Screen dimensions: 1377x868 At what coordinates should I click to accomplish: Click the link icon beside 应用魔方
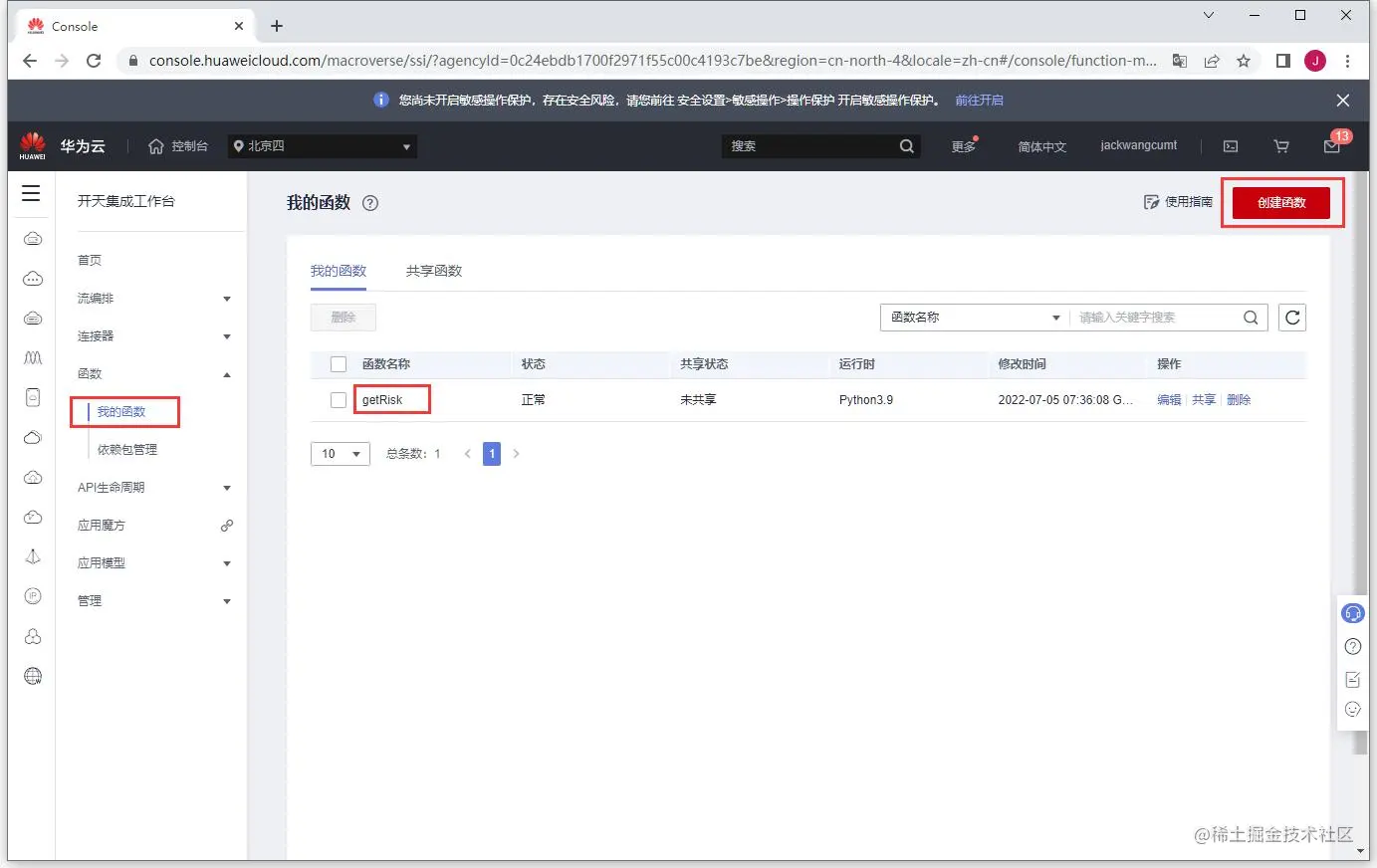coord(227,525)
